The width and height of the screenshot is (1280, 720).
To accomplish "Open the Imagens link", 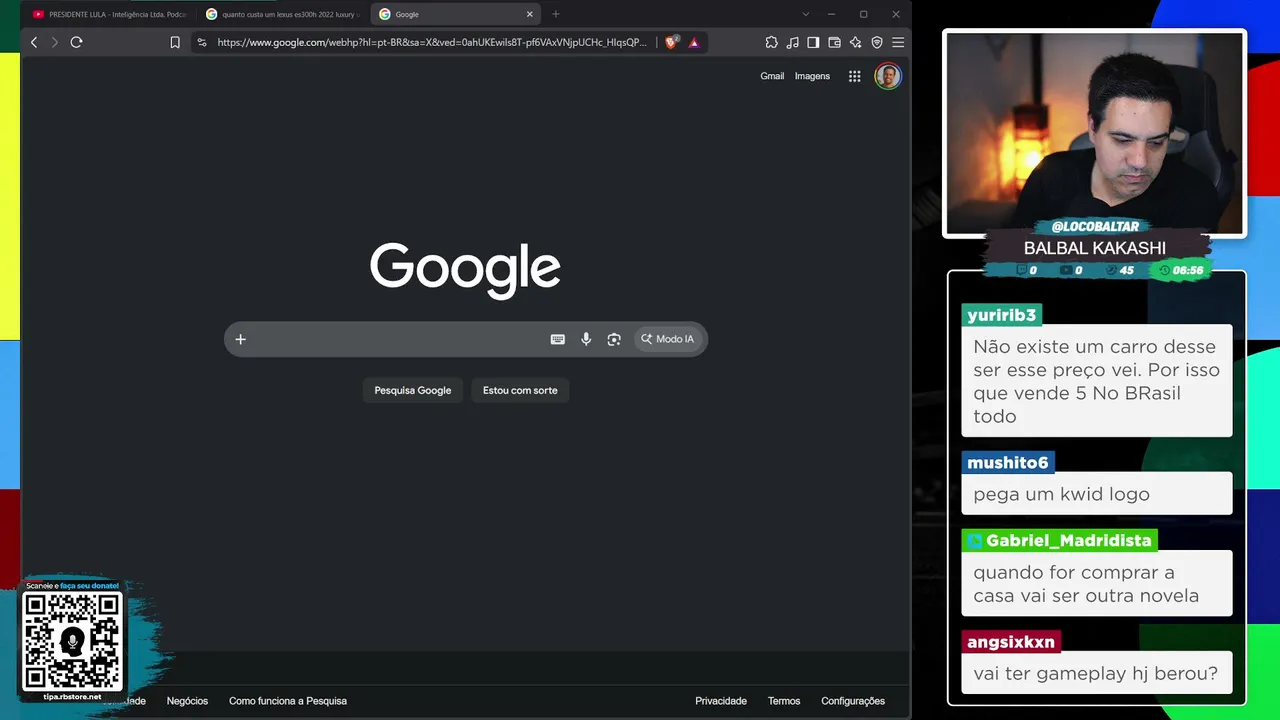I will 812,76.
